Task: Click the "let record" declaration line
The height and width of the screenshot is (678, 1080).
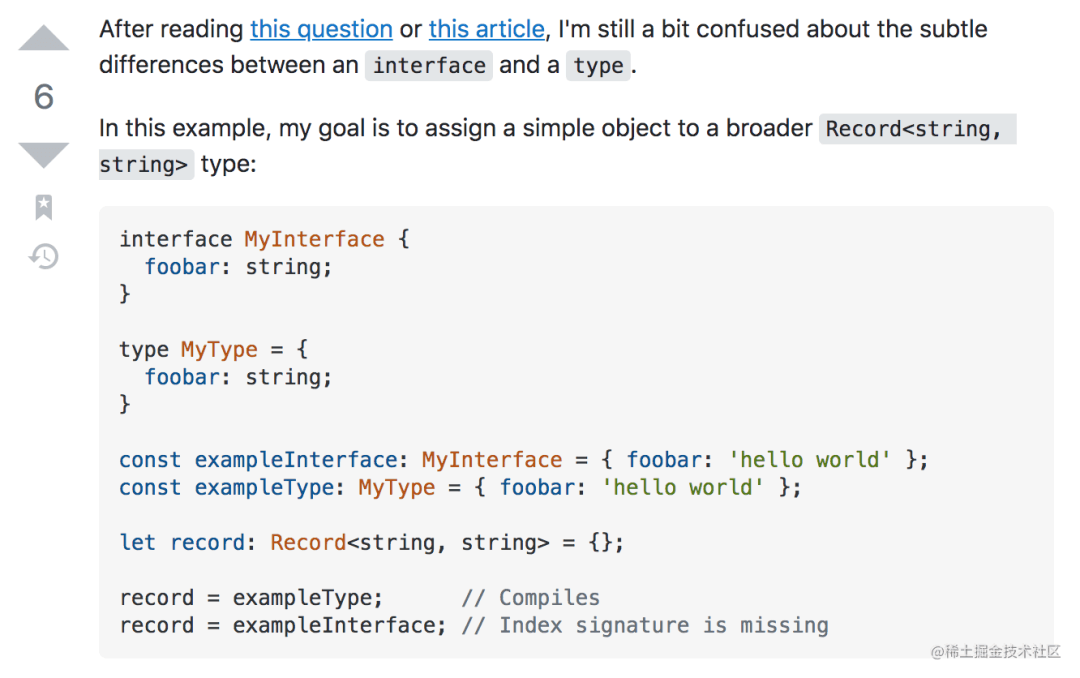Action: [x=371, y=543]
